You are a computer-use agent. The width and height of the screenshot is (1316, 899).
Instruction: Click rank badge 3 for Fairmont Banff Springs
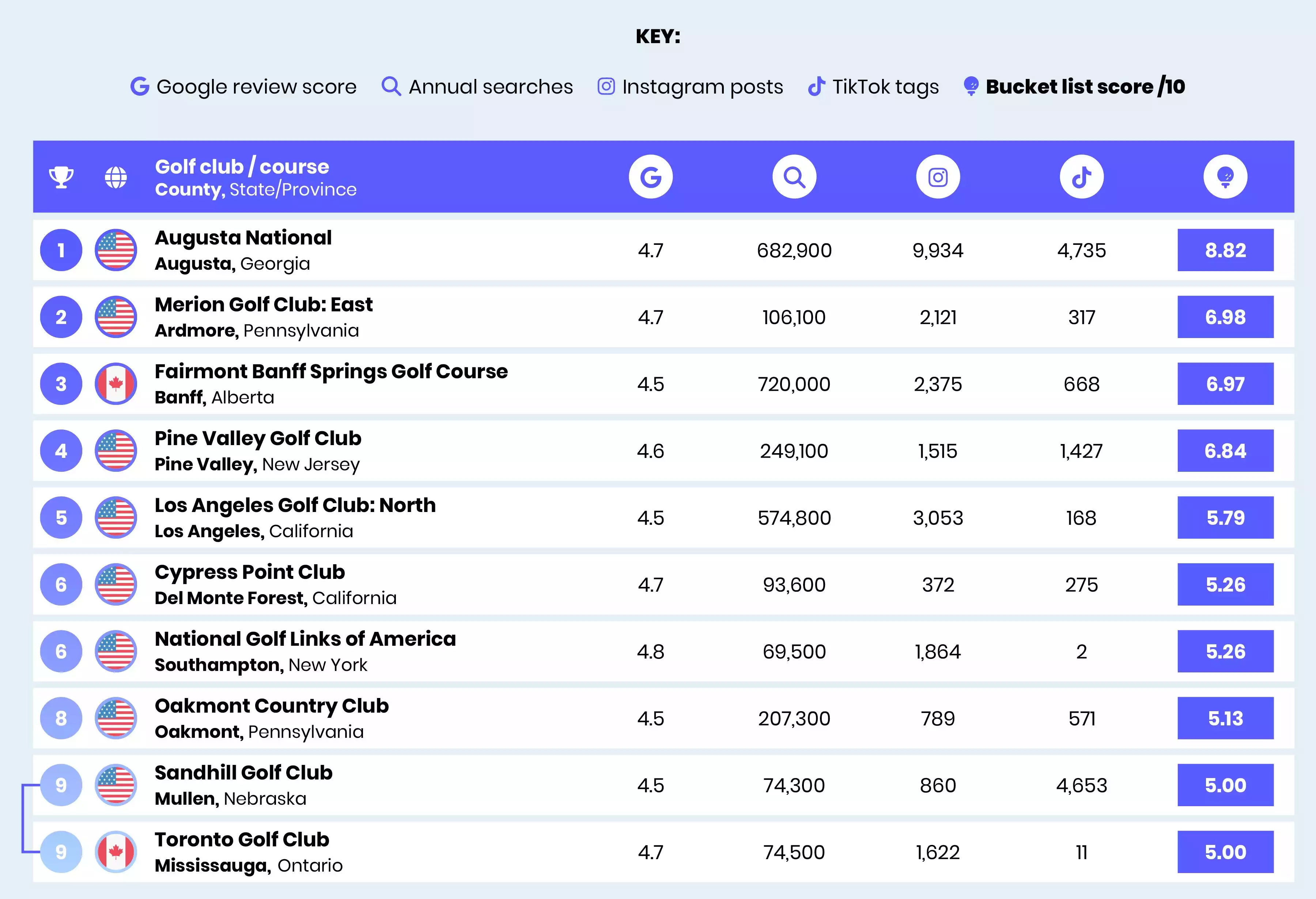tap(61, 384)
